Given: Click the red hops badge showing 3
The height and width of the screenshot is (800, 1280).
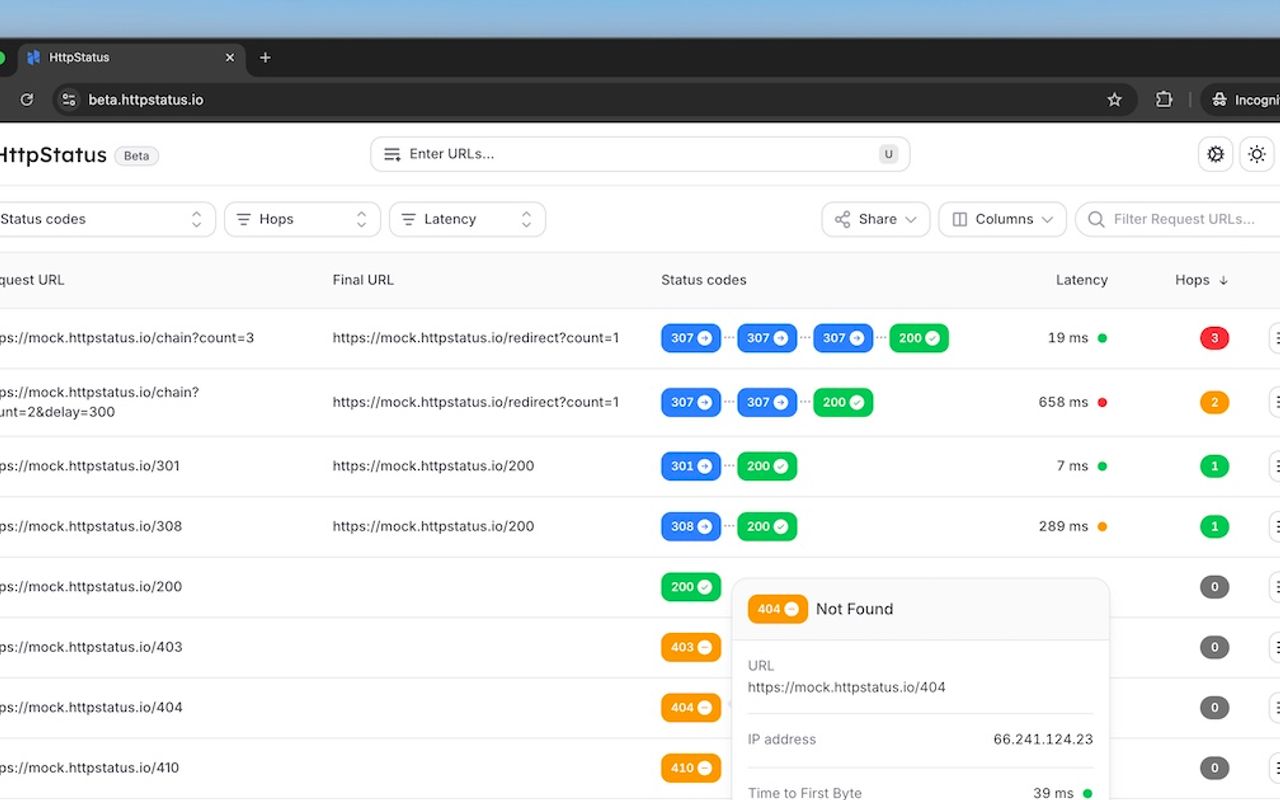Looking at the screenshot, I should (1214, 338).
